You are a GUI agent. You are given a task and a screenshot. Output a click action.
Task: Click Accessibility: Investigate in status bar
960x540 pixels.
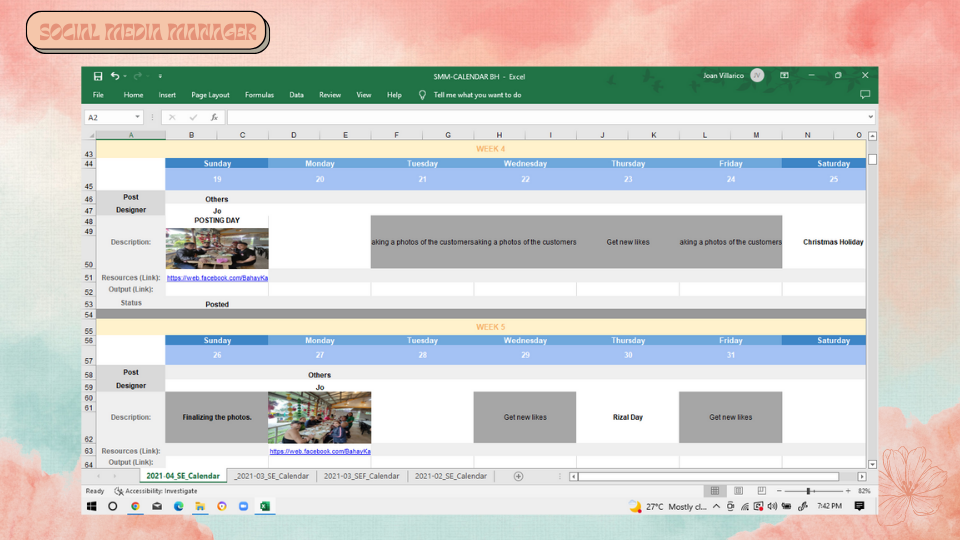pyautogui.click(x=156, y=491)
